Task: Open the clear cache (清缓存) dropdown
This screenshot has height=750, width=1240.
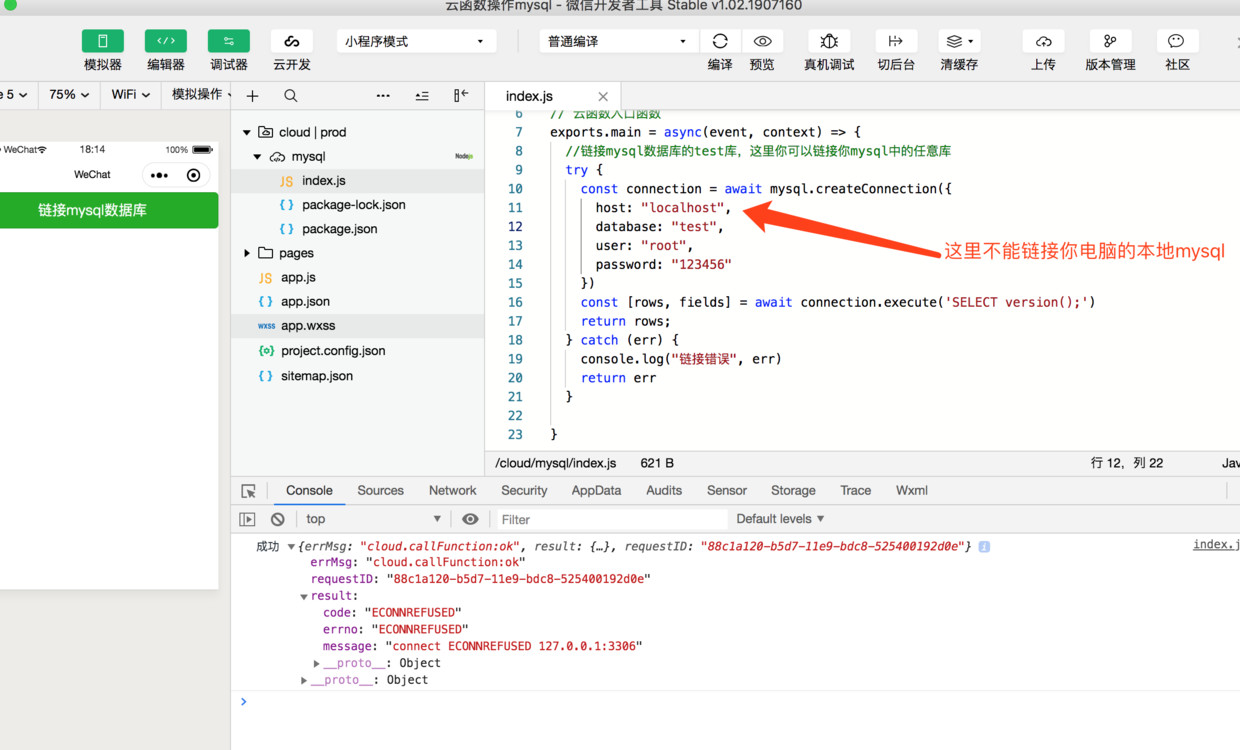Action: (959, 41)
